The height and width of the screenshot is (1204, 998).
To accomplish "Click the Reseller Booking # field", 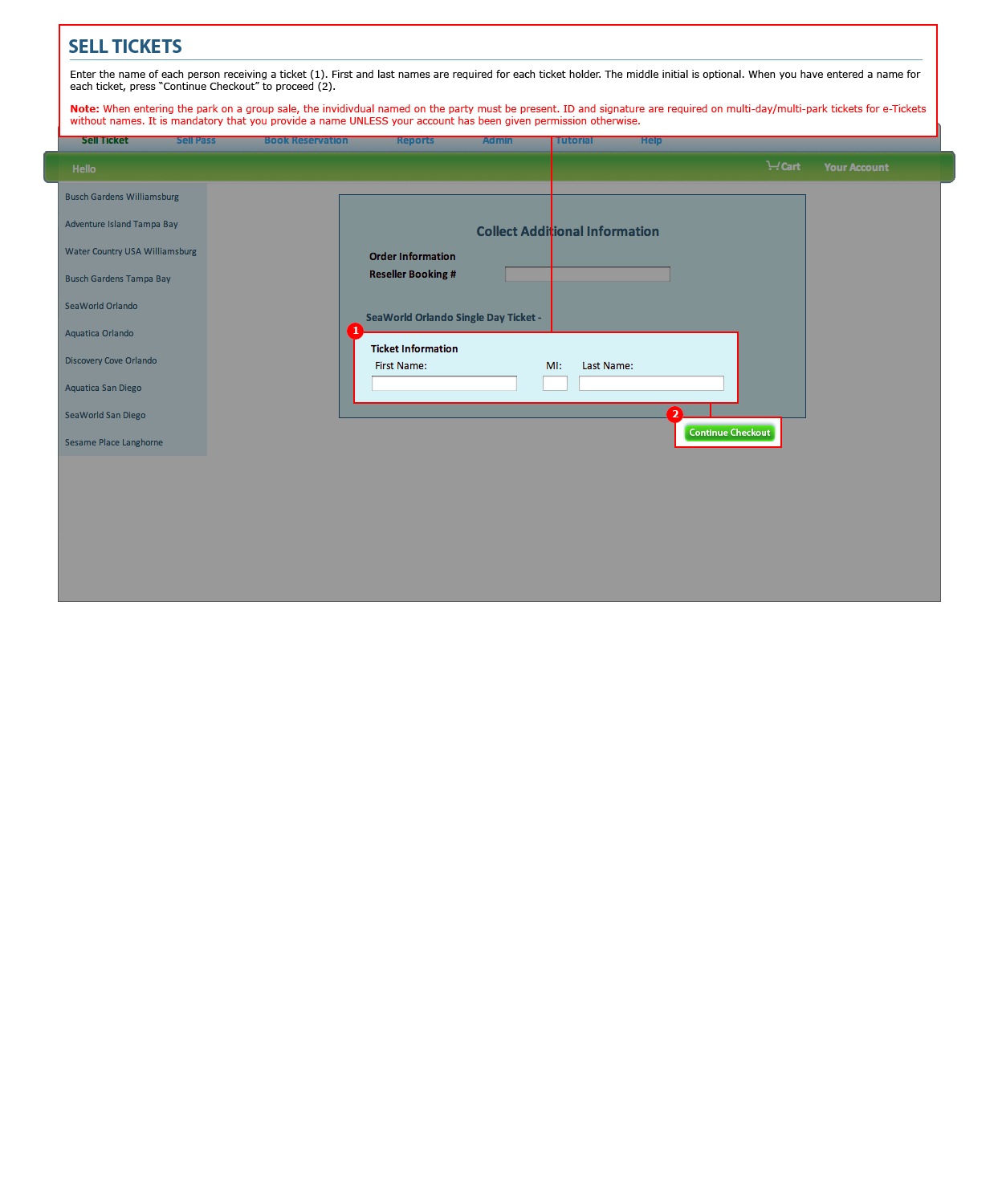I will pos(588,275).
